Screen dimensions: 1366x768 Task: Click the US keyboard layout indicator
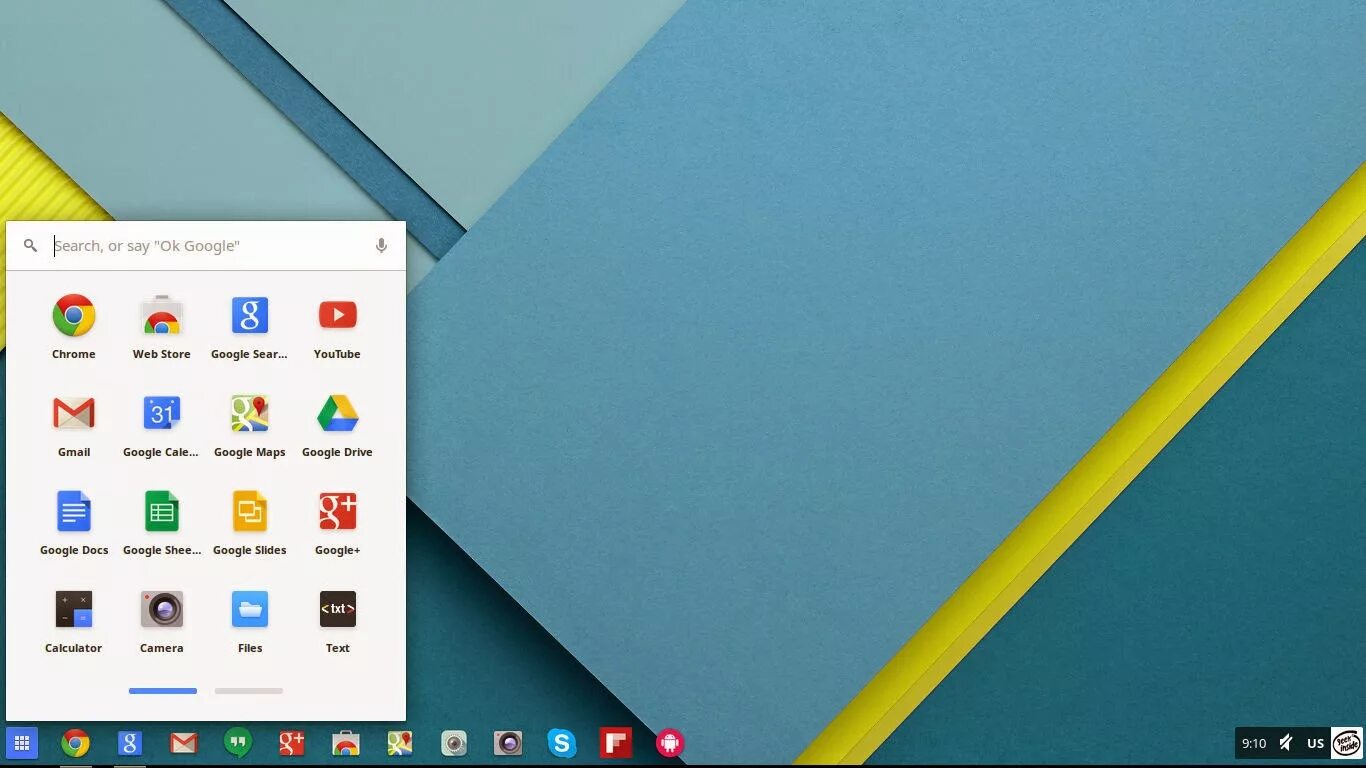coord(1316,743)
